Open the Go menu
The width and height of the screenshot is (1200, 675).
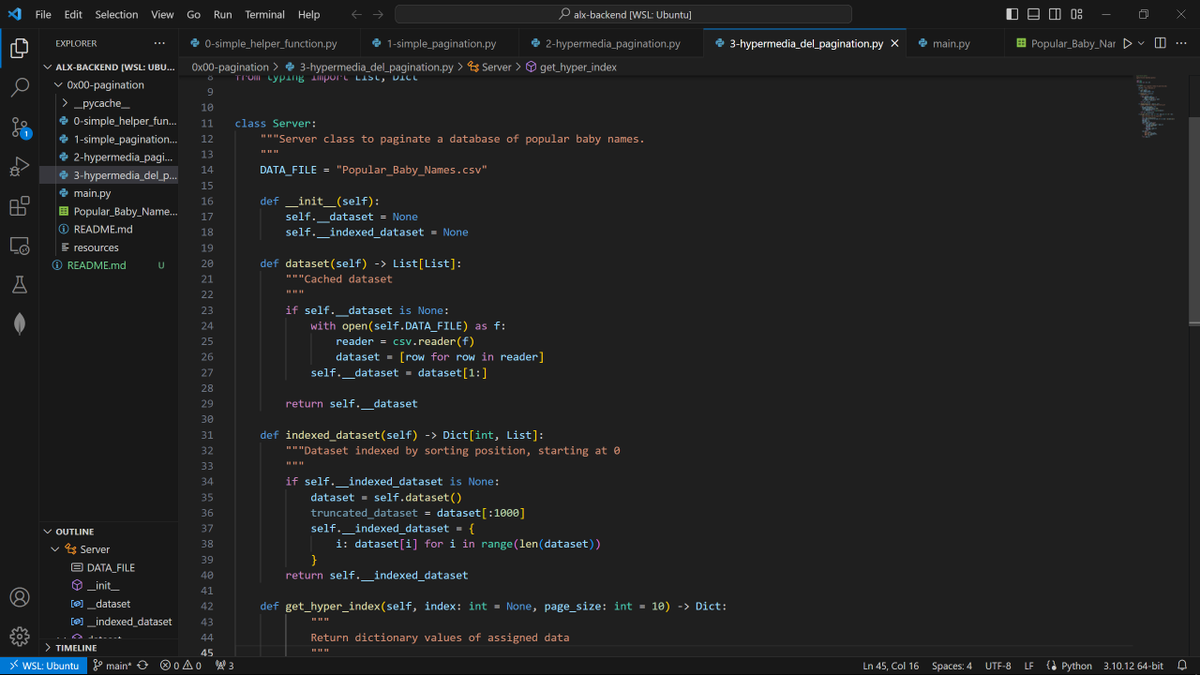(194, 14)
